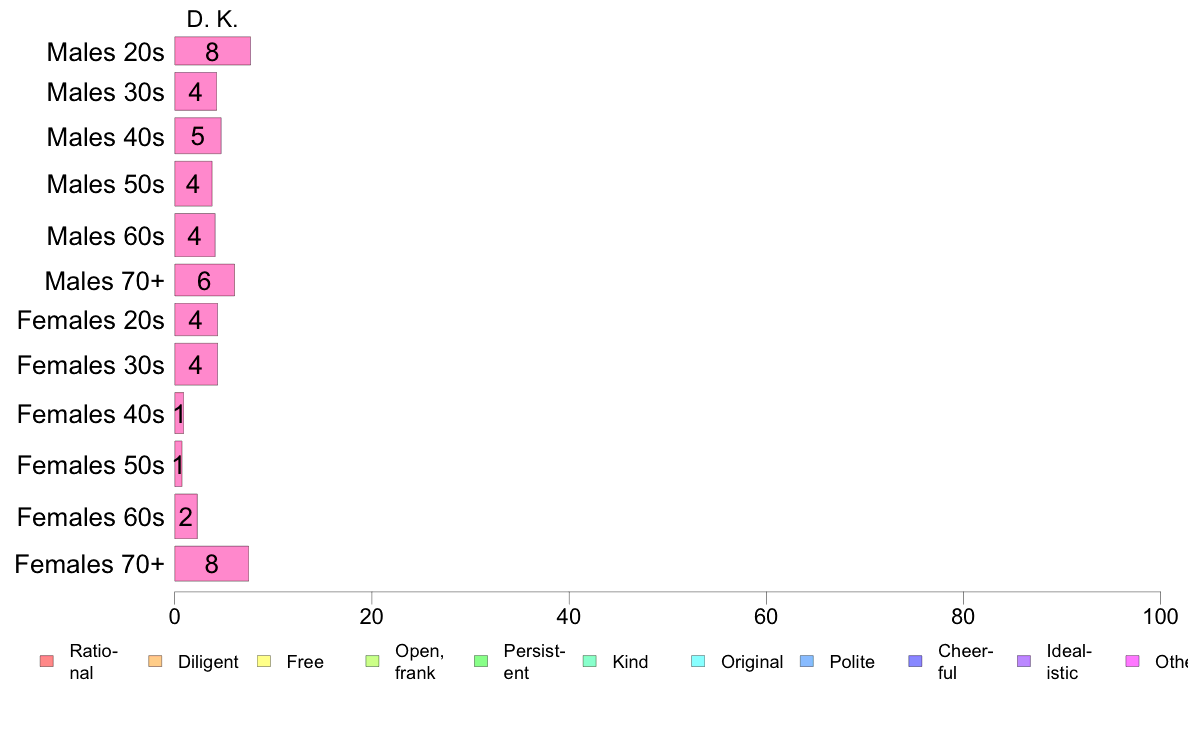This screenshot has height=736, width=1188.
Task: Click the Open, frank legend swatch
Action: [372, 661]
